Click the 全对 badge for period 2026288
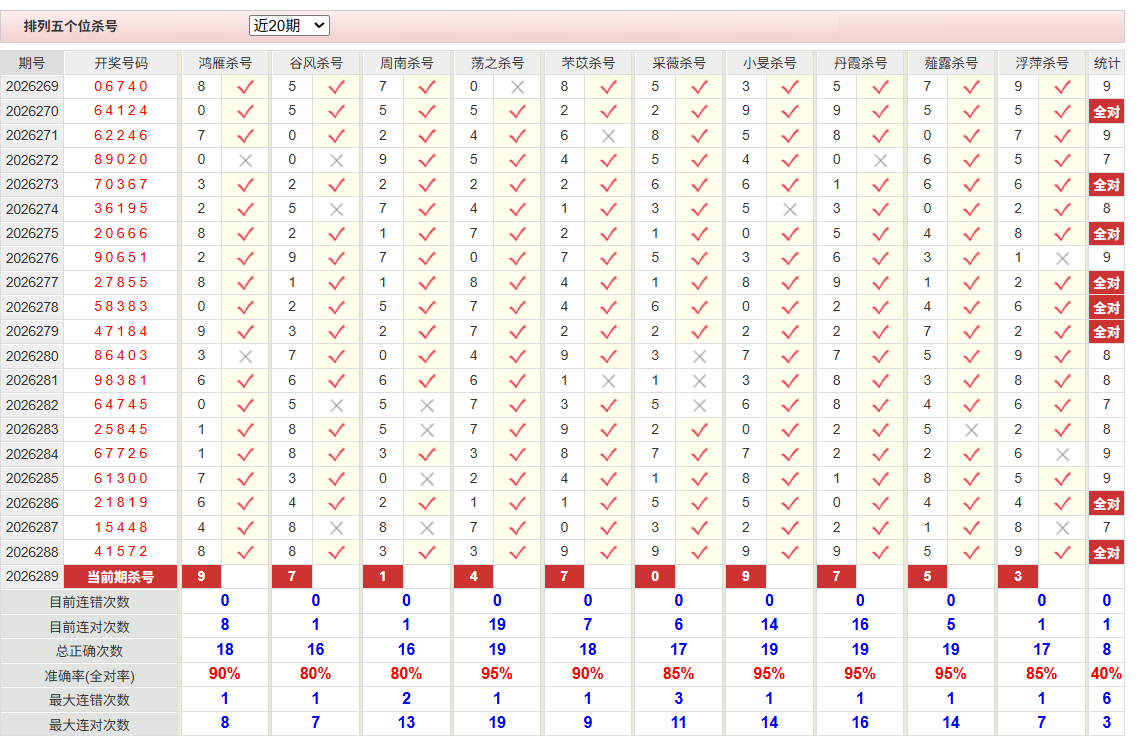This screenshot has width=1138, height=747. click(1106, 552)
